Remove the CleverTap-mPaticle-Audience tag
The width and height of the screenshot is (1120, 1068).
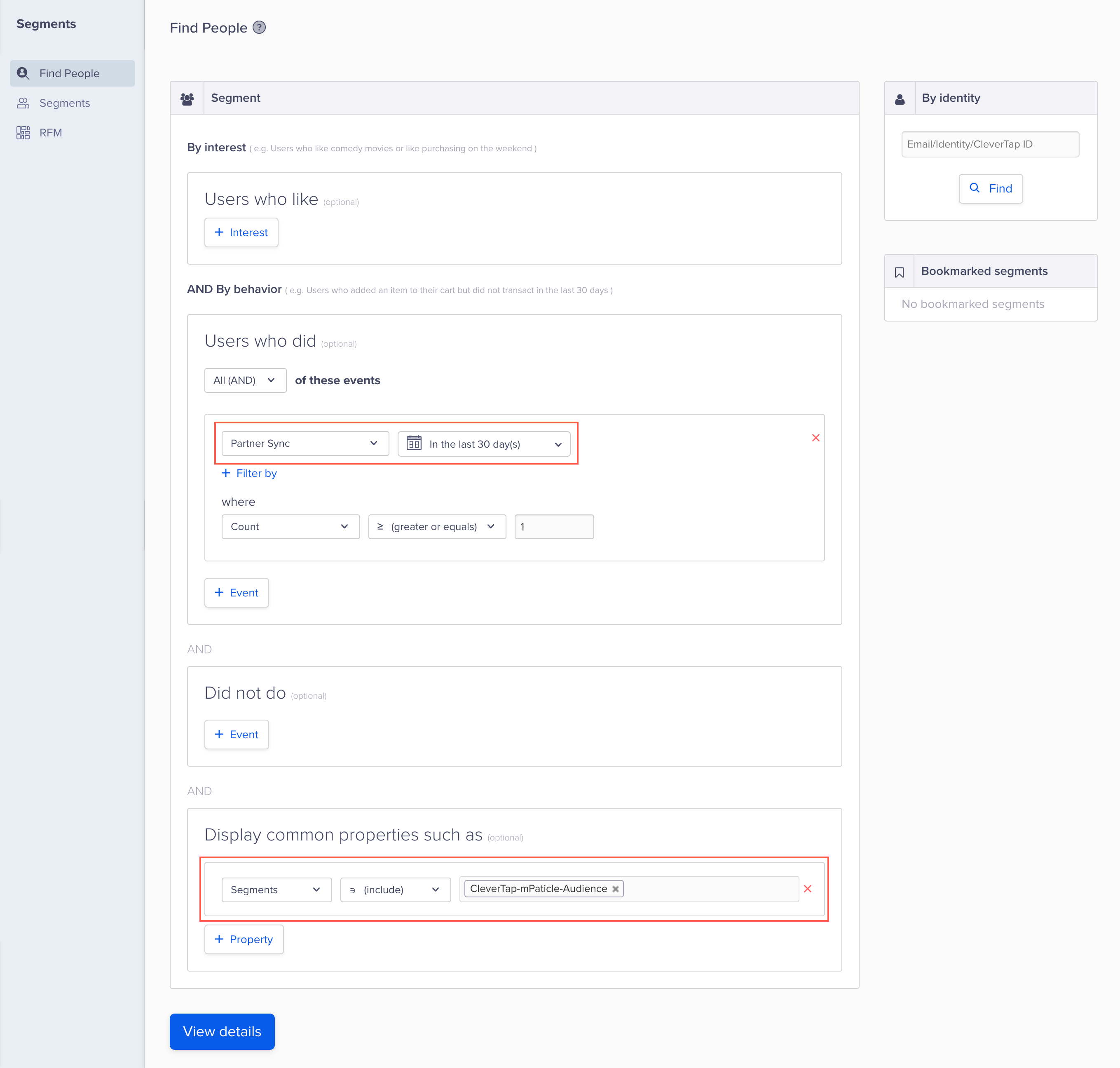pyautogui.click(x=615, y=889)
